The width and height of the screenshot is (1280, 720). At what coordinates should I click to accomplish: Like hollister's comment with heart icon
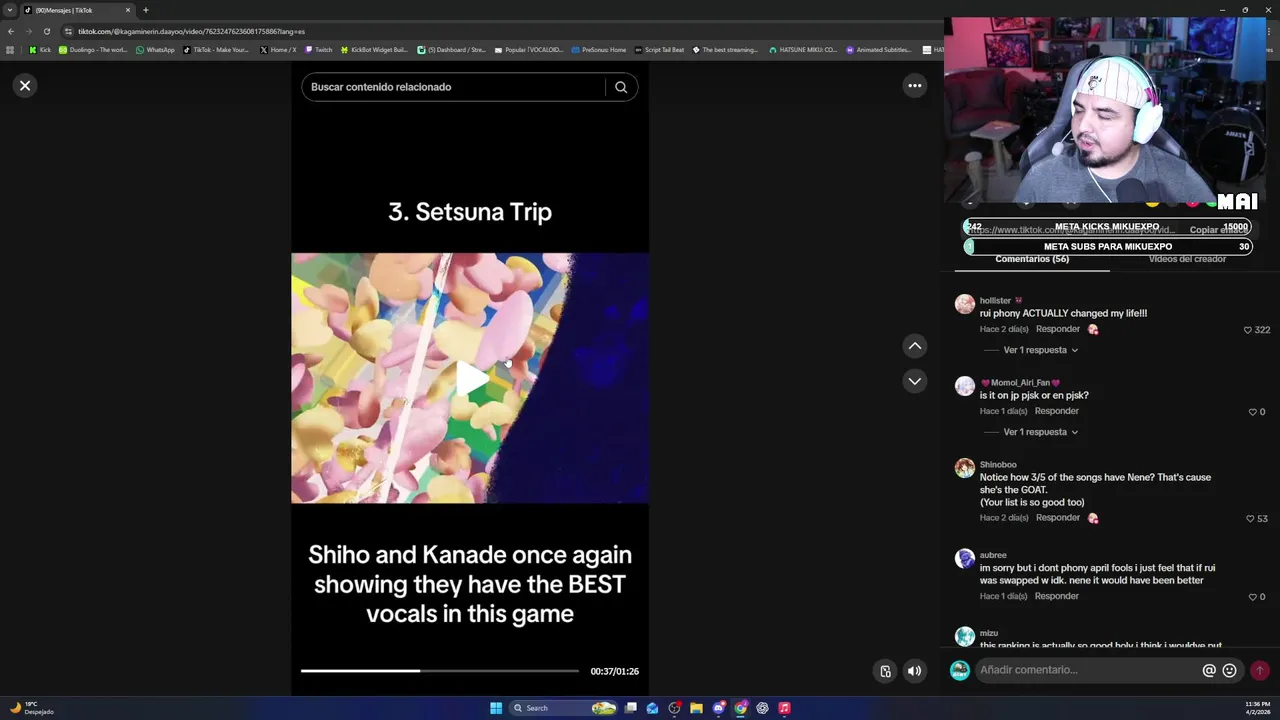coord(1247,330)
